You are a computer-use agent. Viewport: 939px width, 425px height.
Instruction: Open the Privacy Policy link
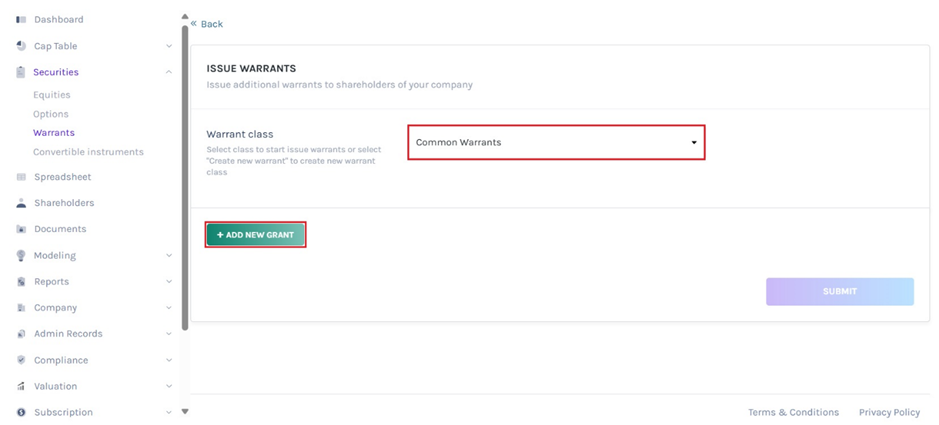889,412
